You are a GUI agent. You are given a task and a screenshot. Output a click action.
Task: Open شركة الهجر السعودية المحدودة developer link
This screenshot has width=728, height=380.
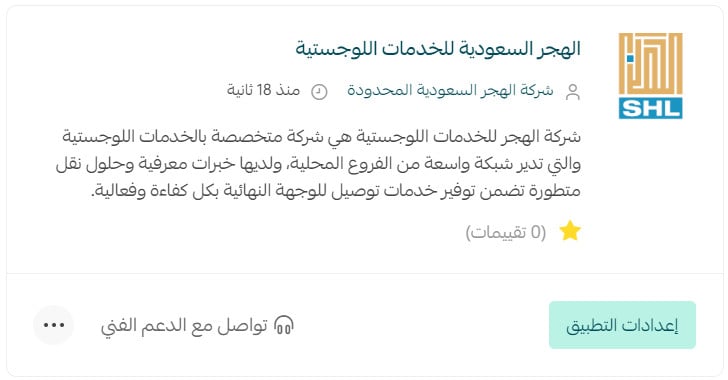450,90
